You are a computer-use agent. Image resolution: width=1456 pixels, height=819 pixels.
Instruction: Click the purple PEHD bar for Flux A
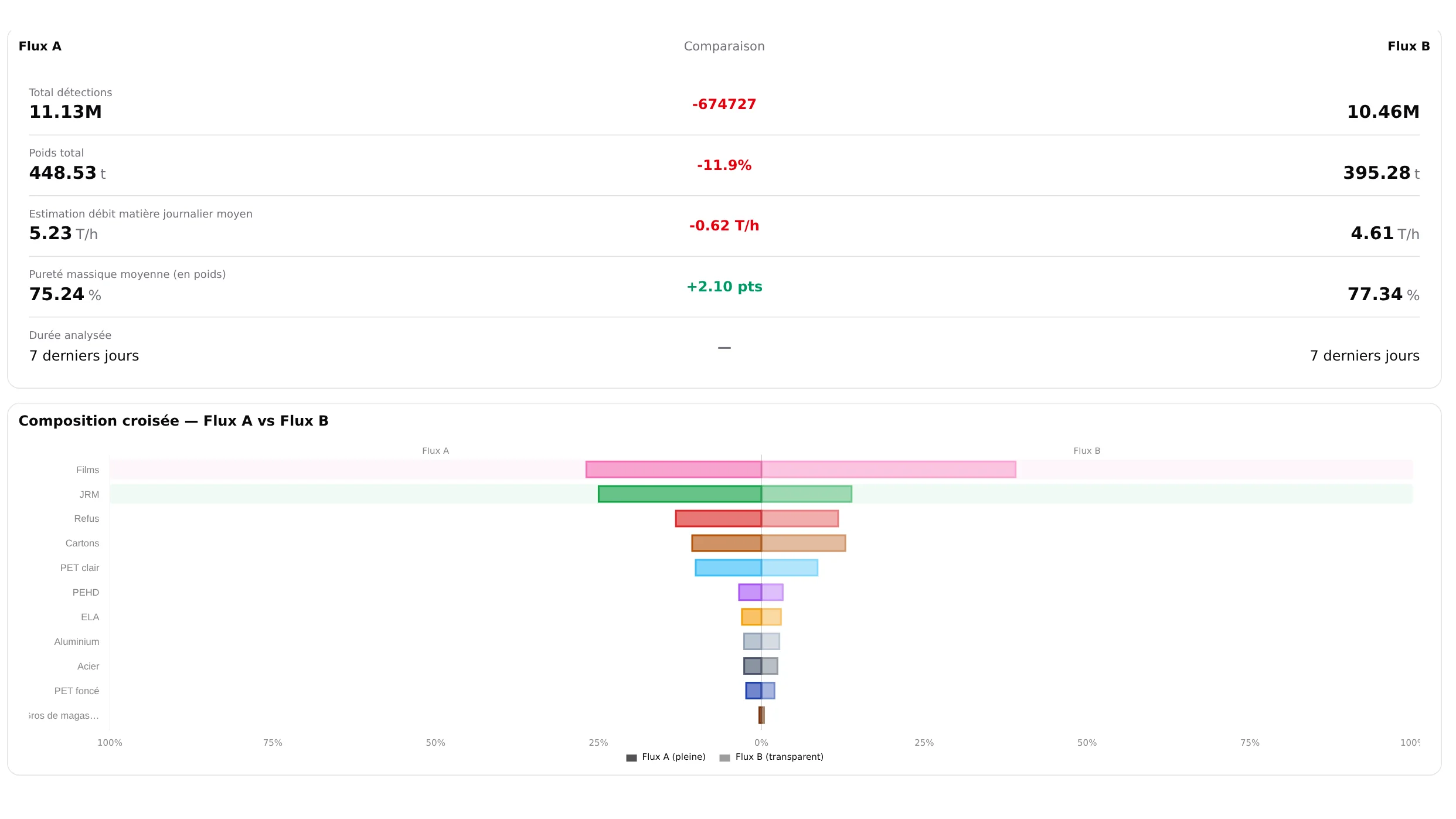750,593
